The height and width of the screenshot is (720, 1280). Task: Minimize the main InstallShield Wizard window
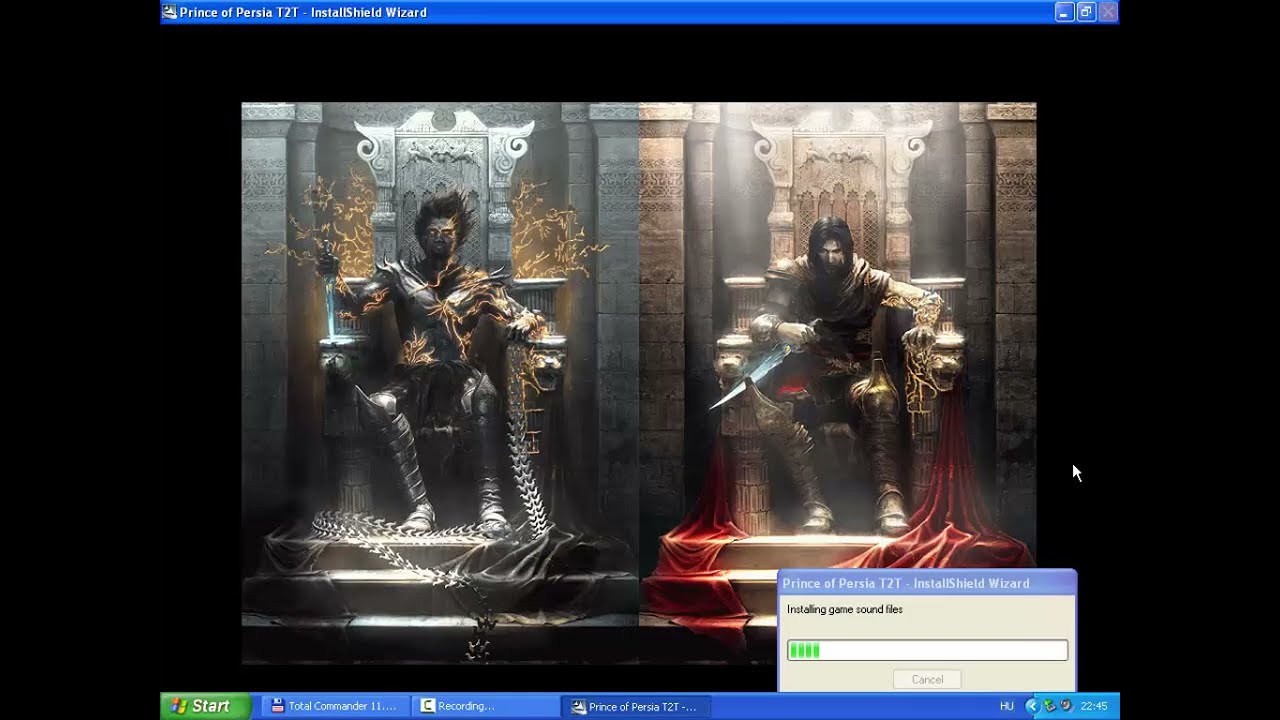1064,12
